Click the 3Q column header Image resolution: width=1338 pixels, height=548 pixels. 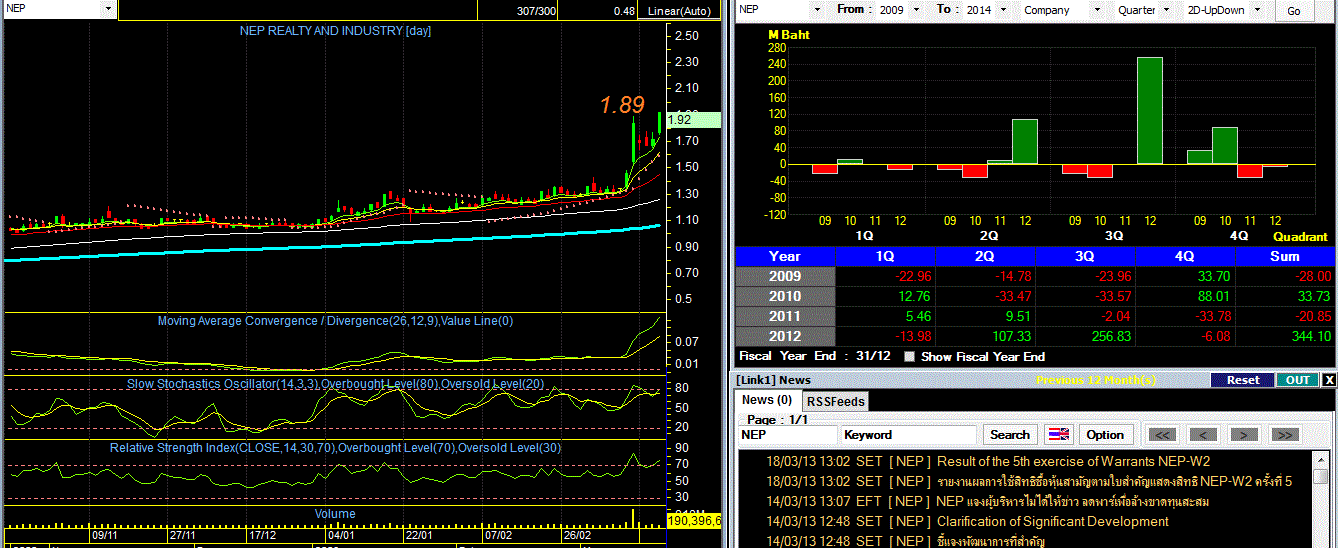[1085, 256]
